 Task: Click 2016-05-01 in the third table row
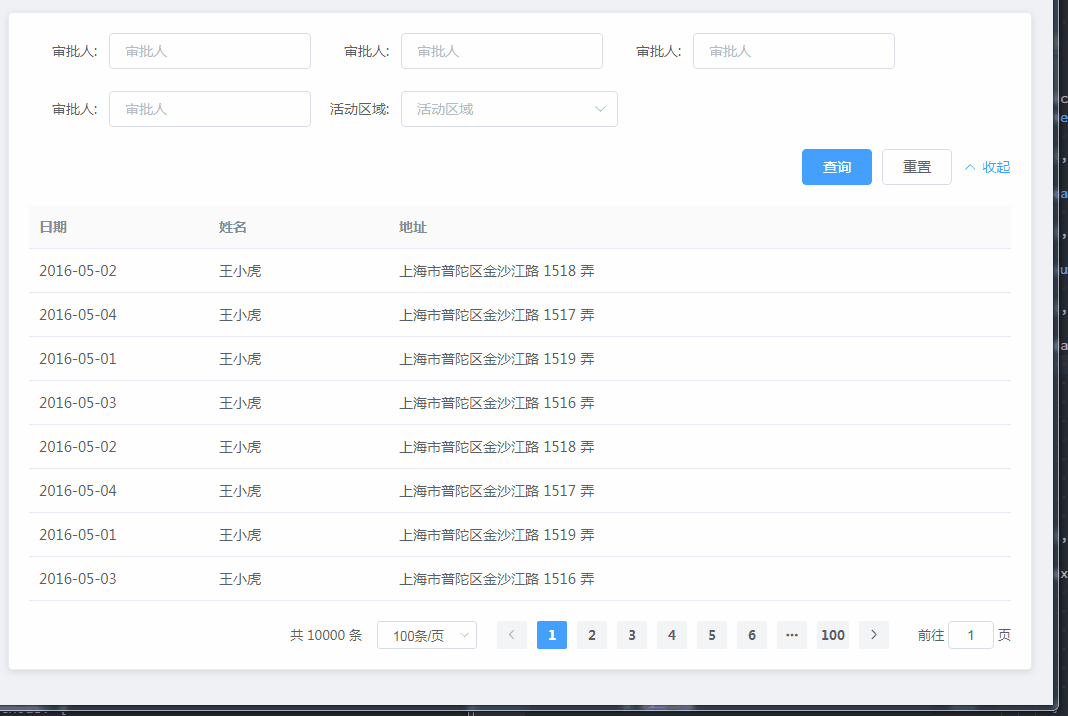pyautogui.click(x=78, y=358)
